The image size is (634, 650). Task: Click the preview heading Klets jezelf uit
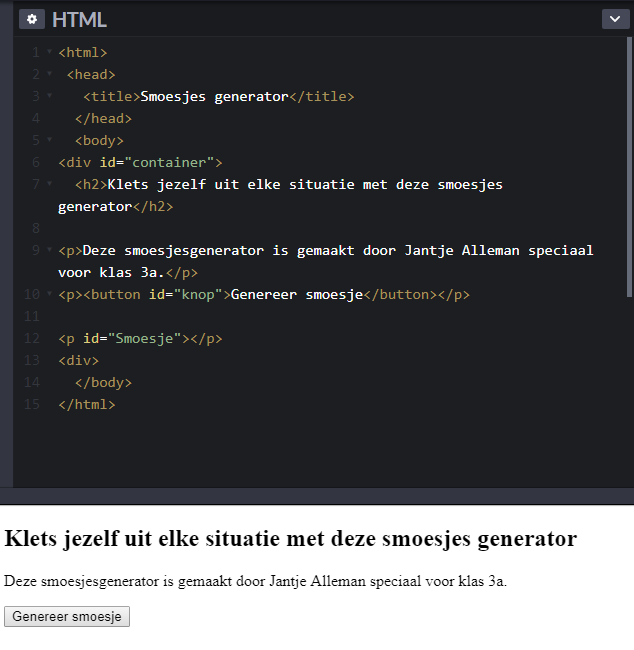tap(290, 539)
